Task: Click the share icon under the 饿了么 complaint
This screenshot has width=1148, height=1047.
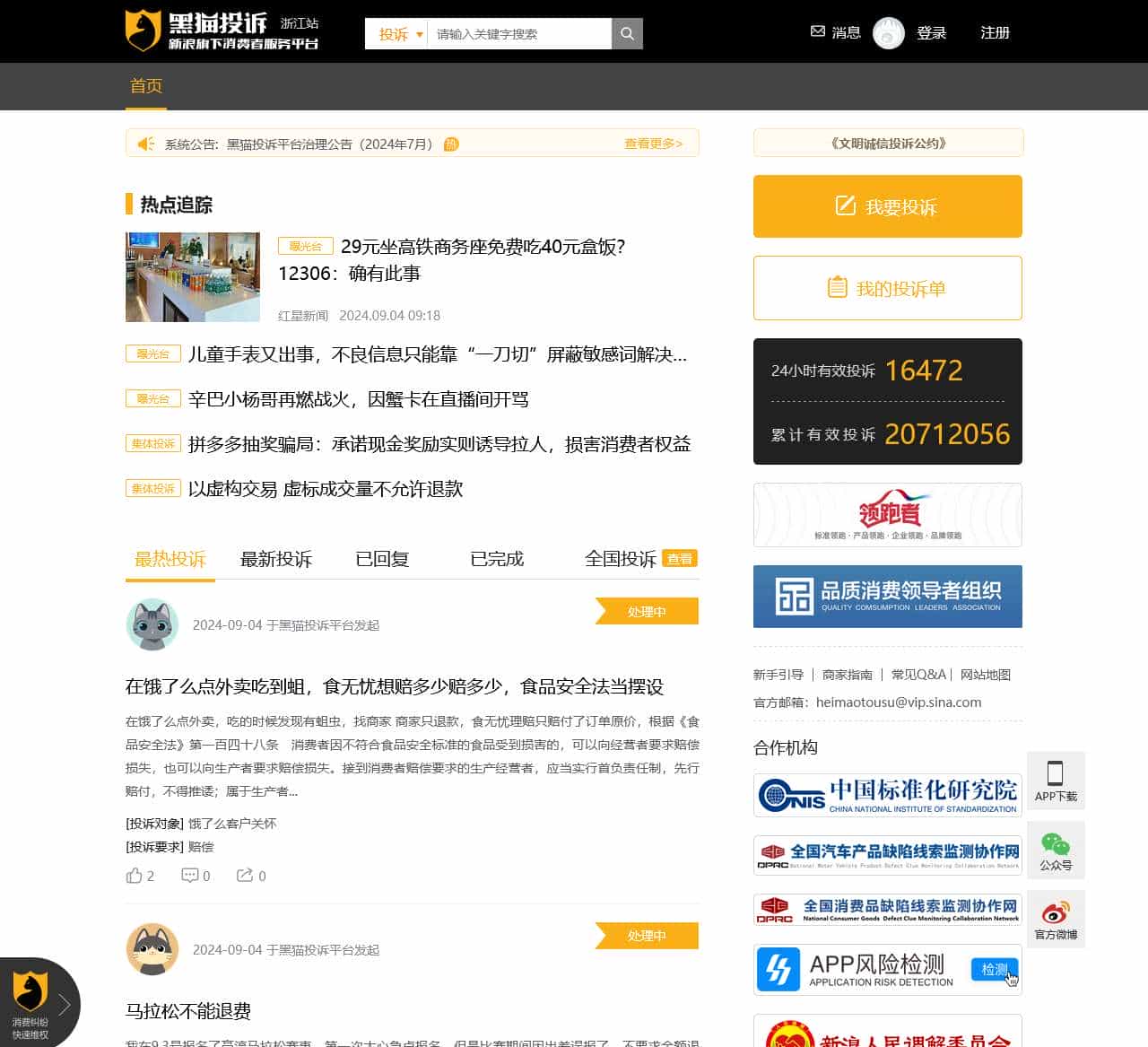Action: (244, 874)
